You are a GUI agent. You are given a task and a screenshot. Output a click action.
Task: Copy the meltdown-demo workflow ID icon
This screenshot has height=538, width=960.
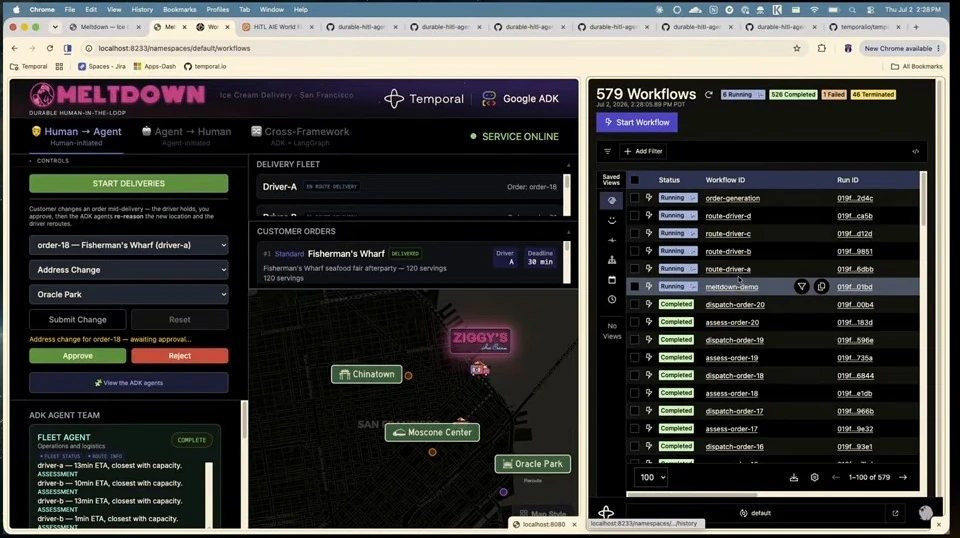tap(821, 286)
